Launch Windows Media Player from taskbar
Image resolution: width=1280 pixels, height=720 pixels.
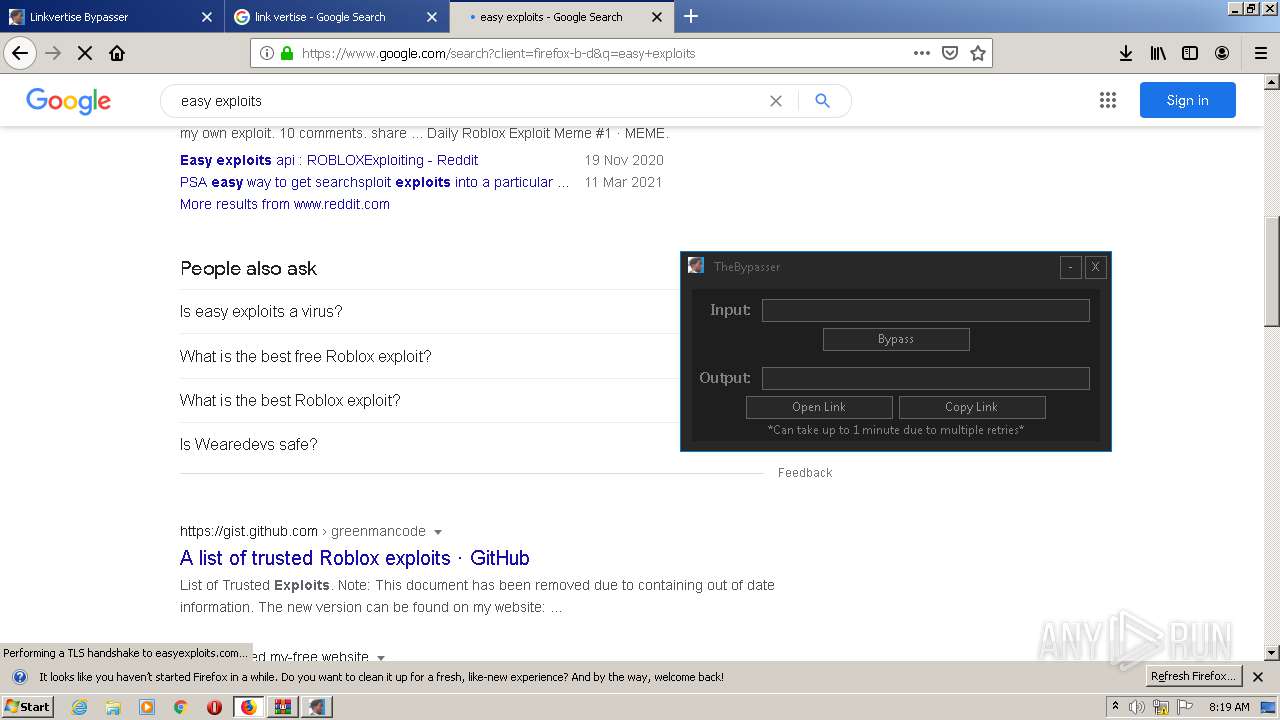[147, 707]
